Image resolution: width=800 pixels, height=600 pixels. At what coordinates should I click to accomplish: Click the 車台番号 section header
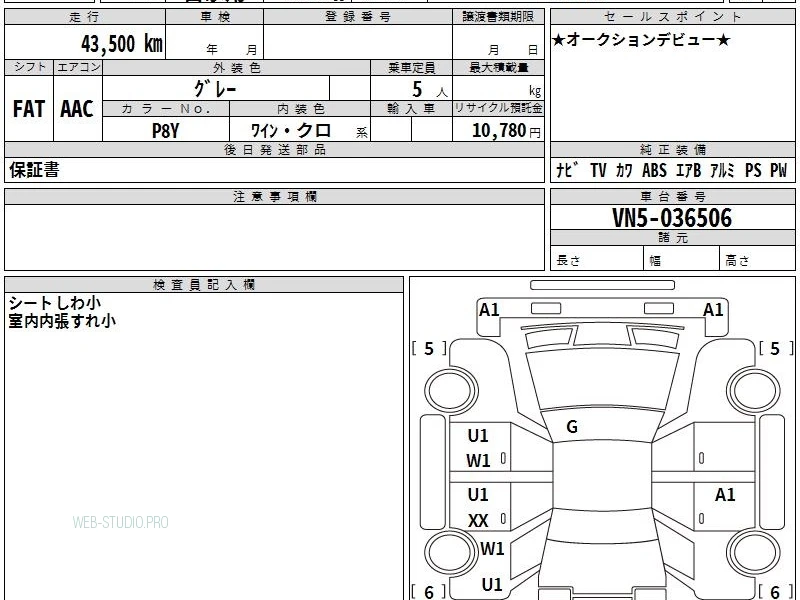pyautogui.click(x=672, y=196)
